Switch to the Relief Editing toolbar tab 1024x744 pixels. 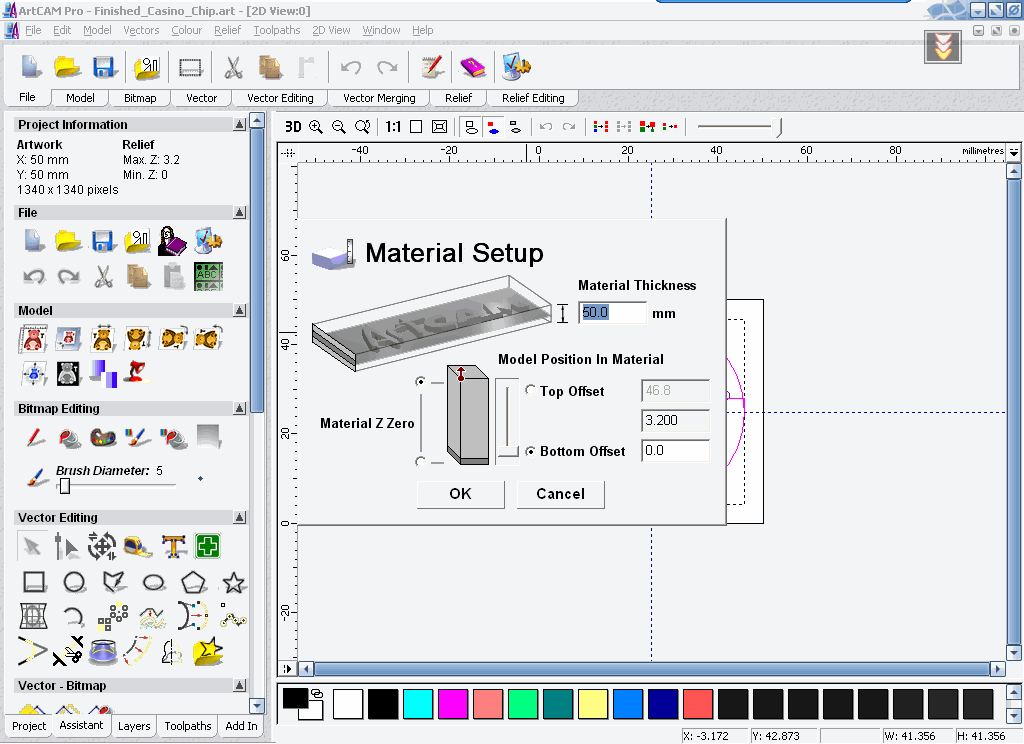(533, 98)
